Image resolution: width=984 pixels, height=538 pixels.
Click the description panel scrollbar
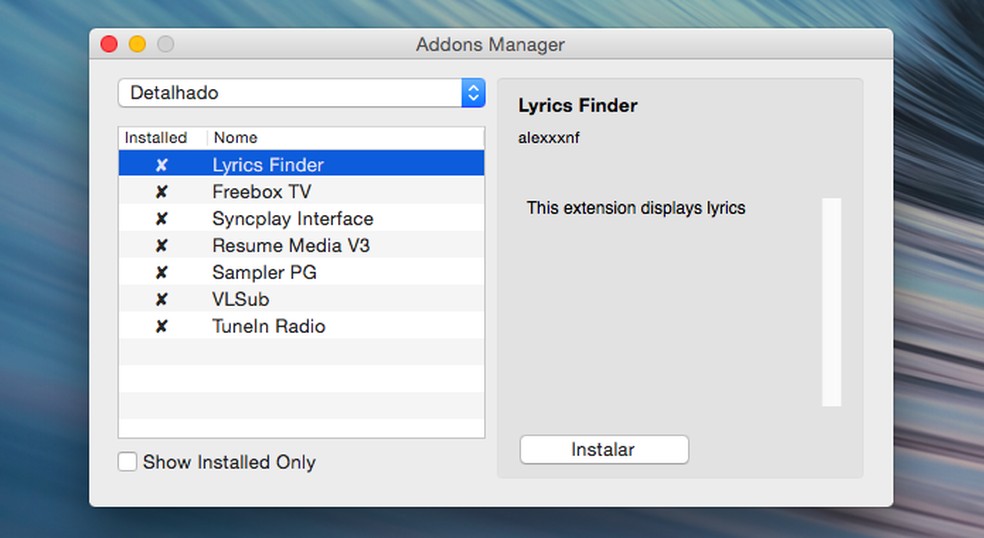coord(831,302)
